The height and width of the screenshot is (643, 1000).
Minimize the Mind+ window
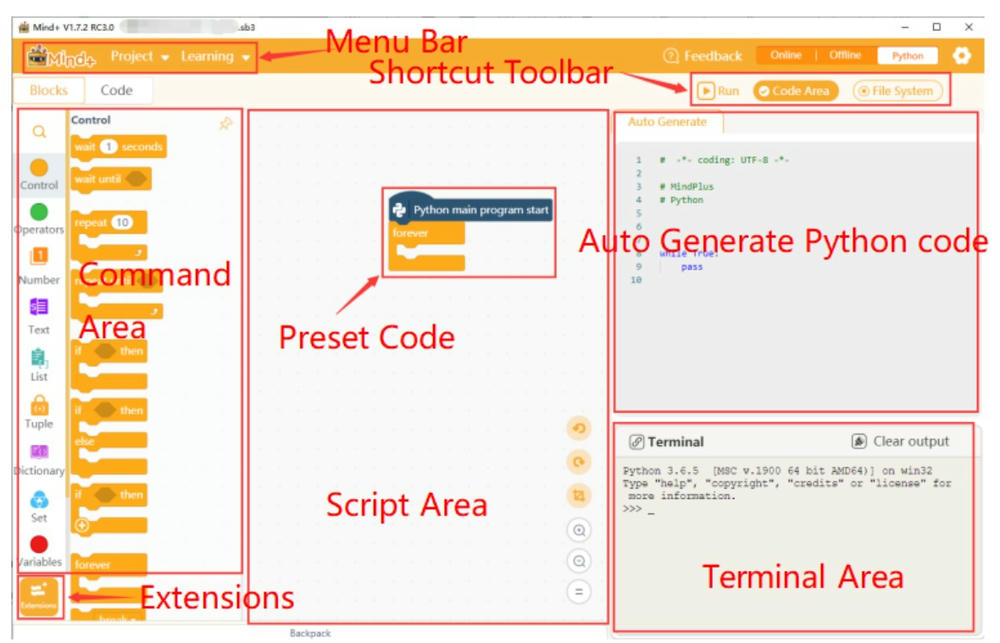[x=905, y=27]
